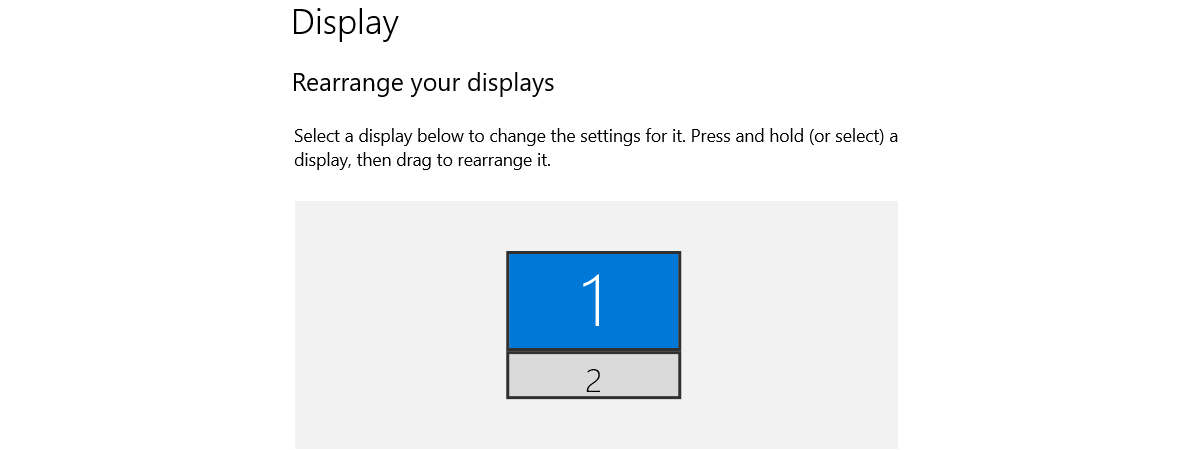This screenshot has width=1200, height=450.
Task: Click empty canvas left of the monitors
Action: point(400,325)
